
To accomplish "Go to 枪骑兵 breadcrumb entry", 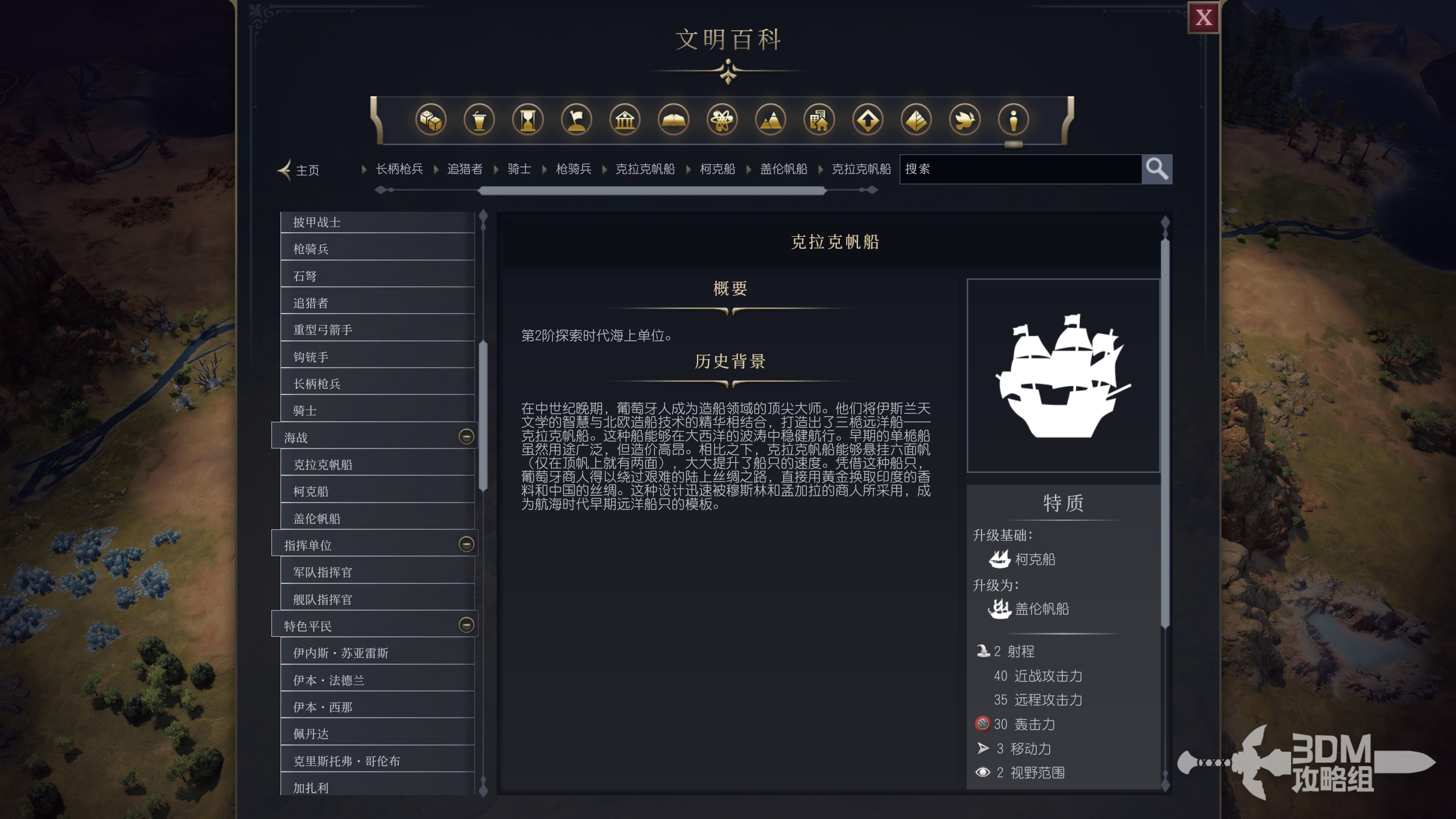I will (574, 169).
